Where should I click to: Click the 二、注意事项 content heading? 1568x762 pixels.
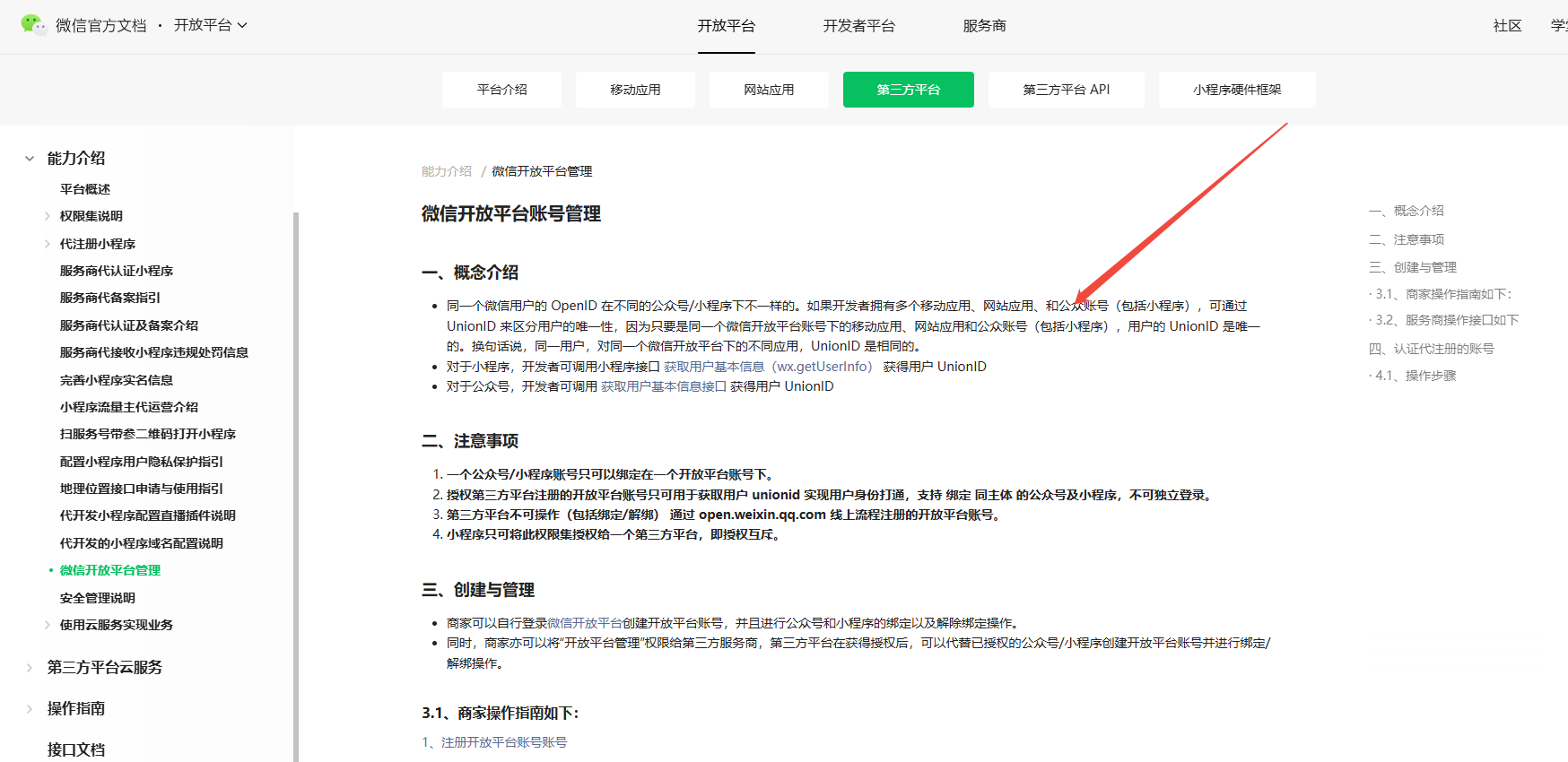470,441
